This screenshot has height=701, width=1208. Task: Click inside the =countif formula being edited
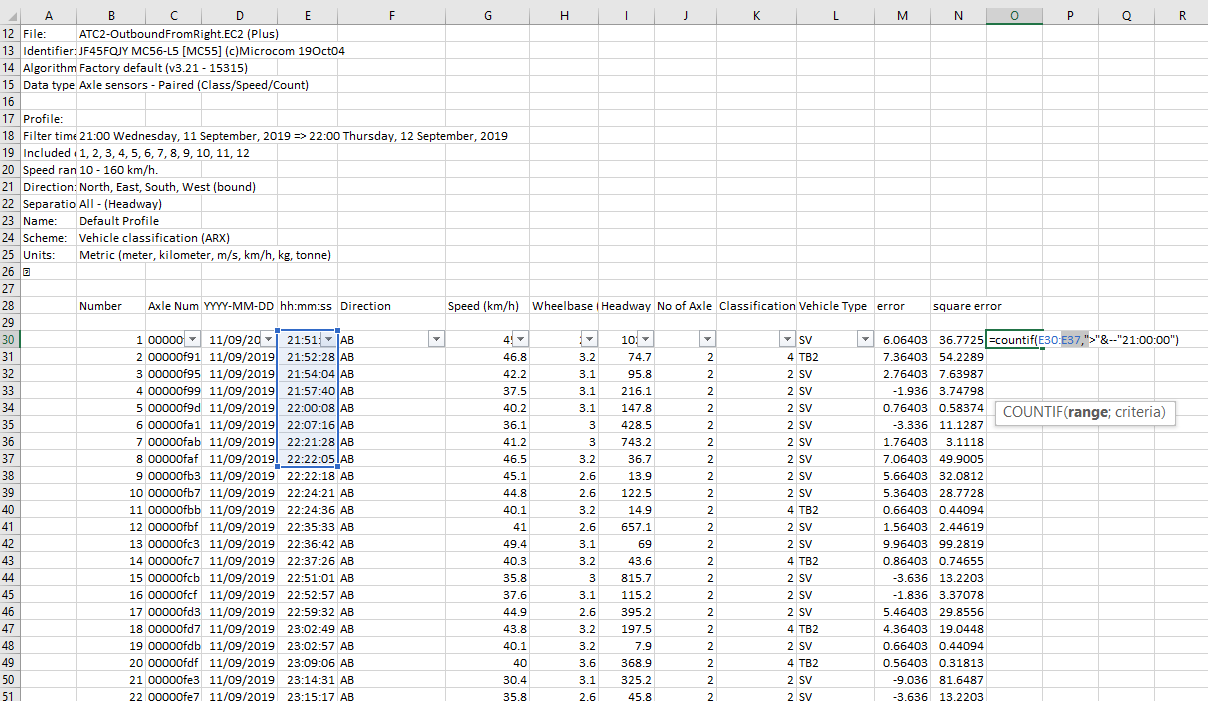click(x=1084, y=340)
